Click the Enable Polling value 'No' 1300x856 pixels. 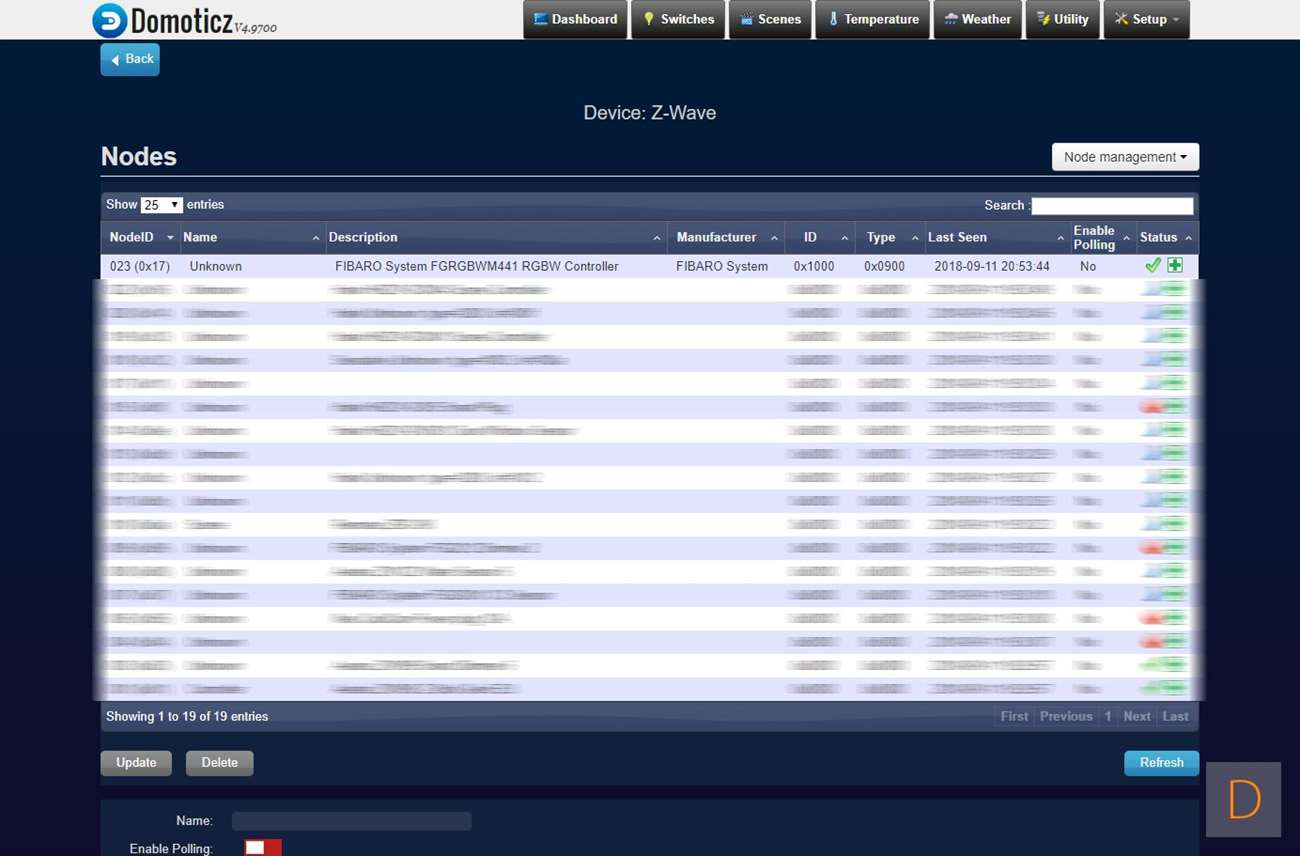(x=1088, y=267)
